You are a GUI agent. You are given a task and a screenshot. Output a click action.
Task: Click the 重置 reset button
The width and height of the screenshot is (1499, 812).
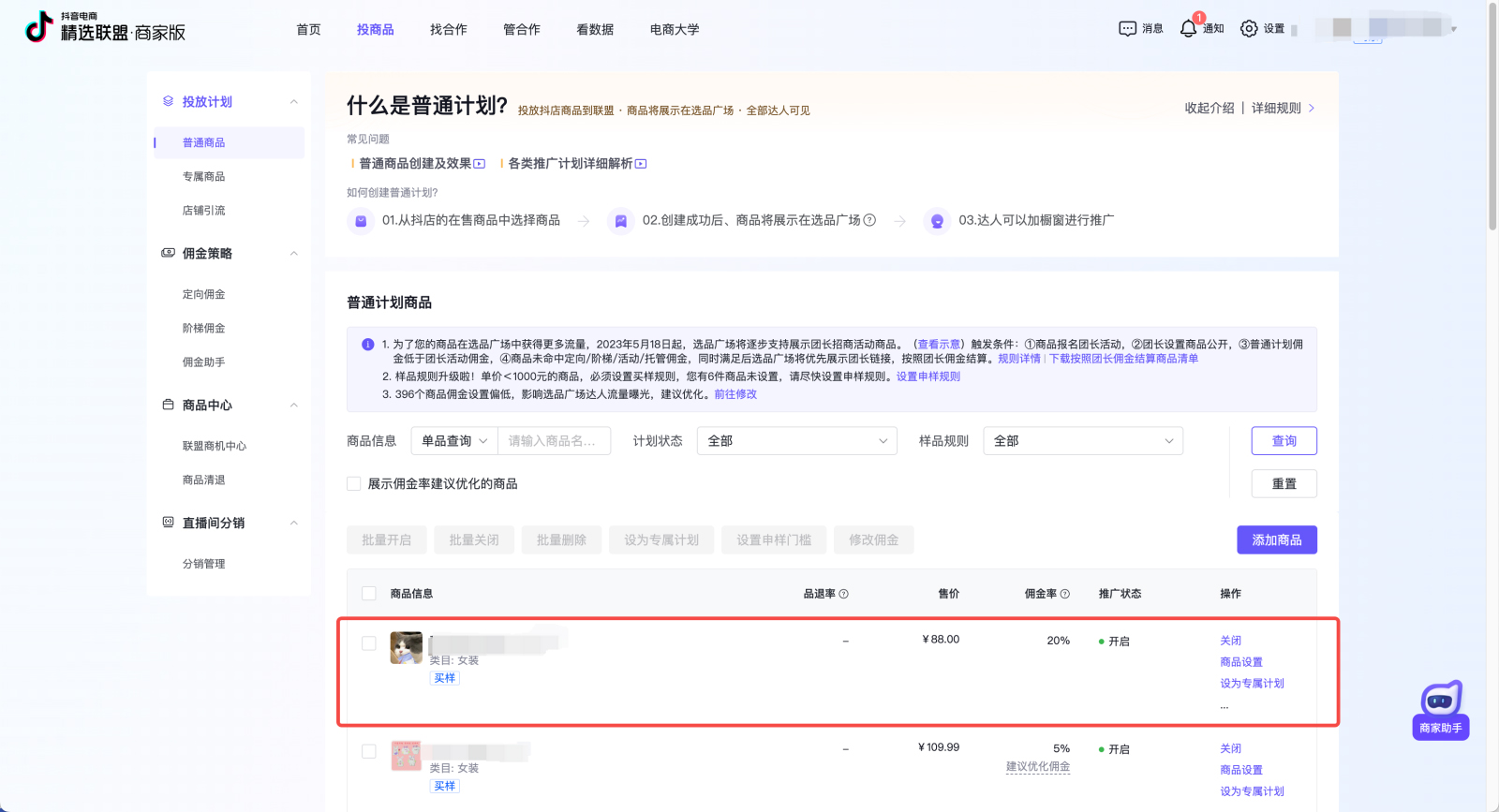click(x=1284, y=484)
